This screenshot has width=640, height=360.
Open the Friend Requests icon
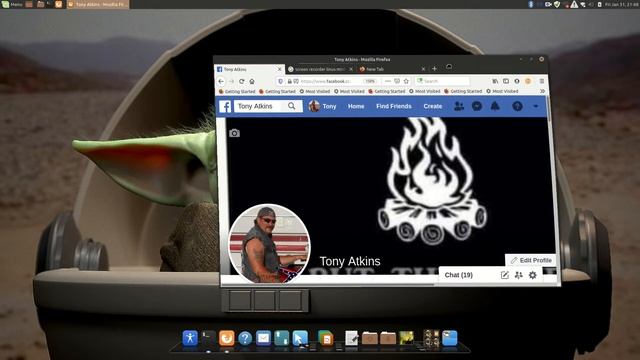[459, 106]
